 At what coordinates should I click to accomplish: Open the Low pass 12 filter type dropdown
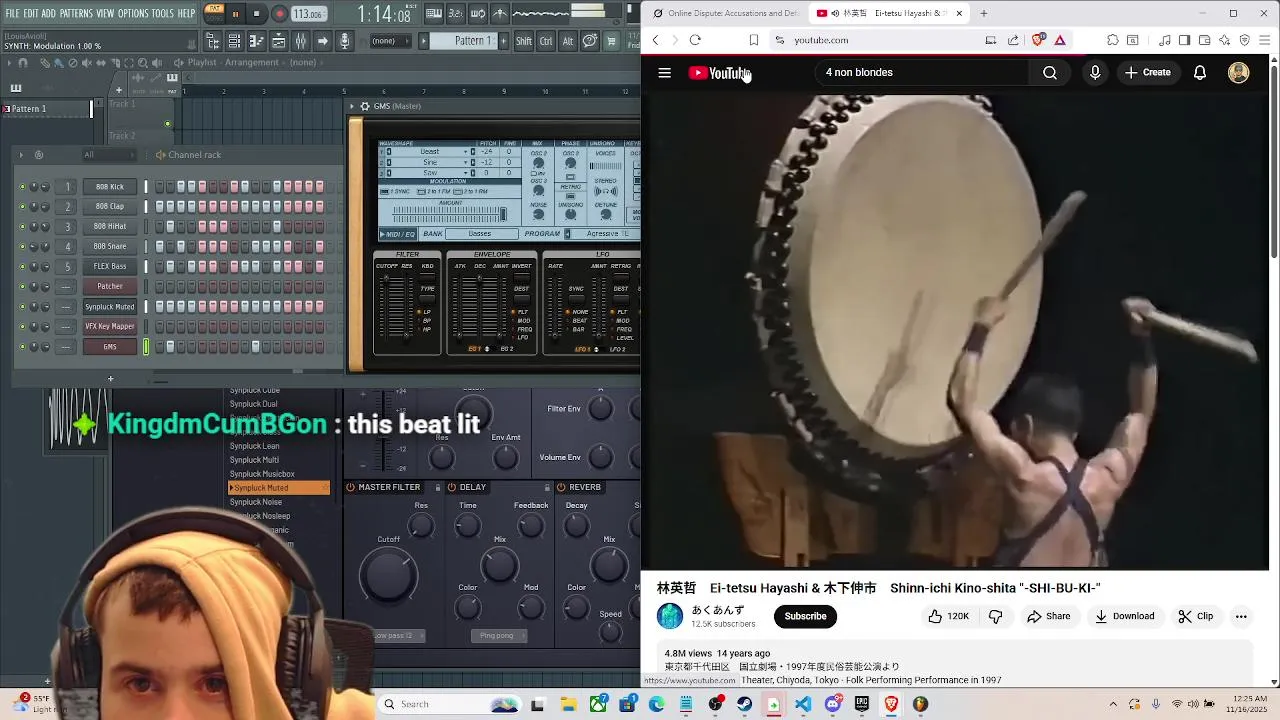tap(398, 636)
